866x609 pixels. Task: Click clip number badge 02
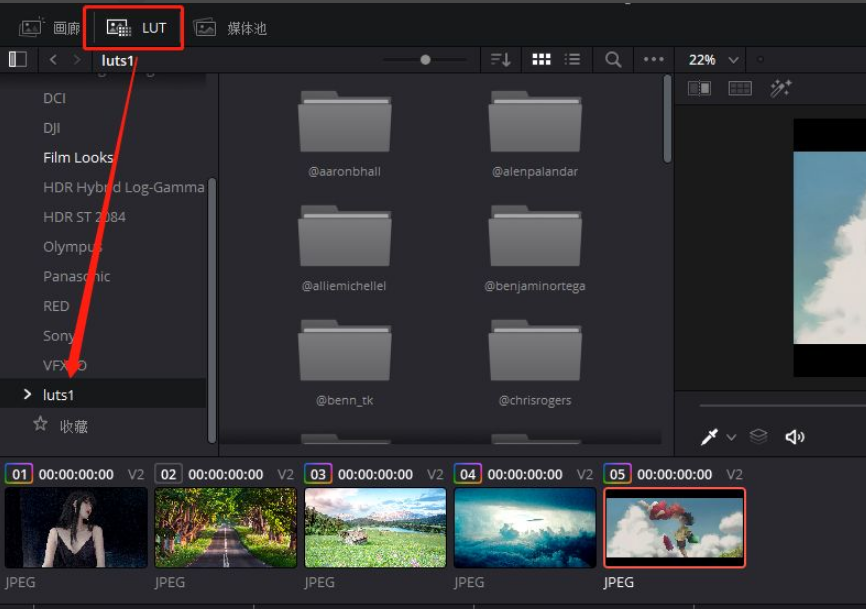coord(168,474)
